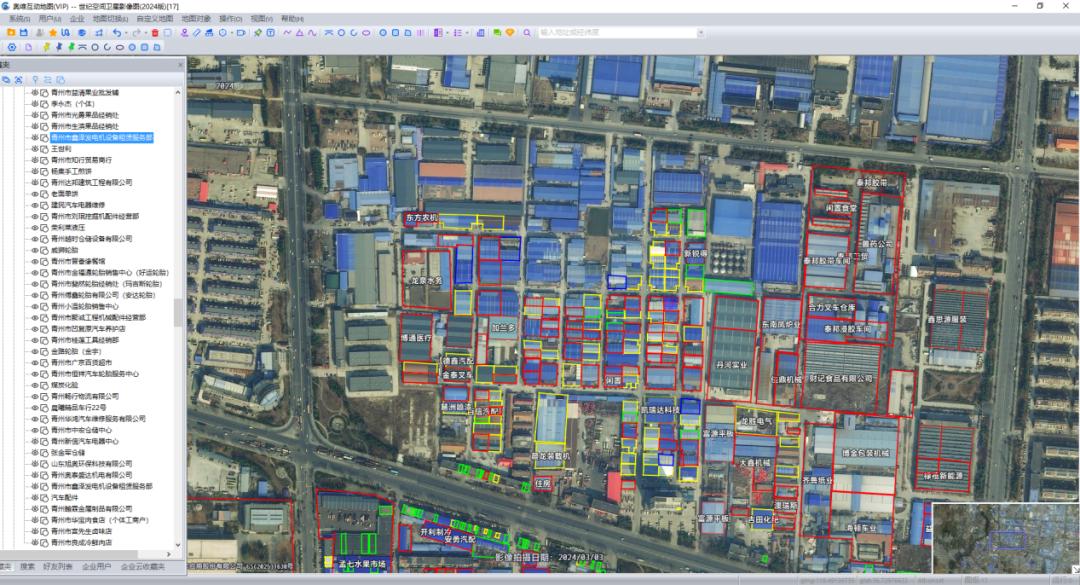Click the undo arrow in the toolbar
This screenshot has height=585, width=1080.
117,33
